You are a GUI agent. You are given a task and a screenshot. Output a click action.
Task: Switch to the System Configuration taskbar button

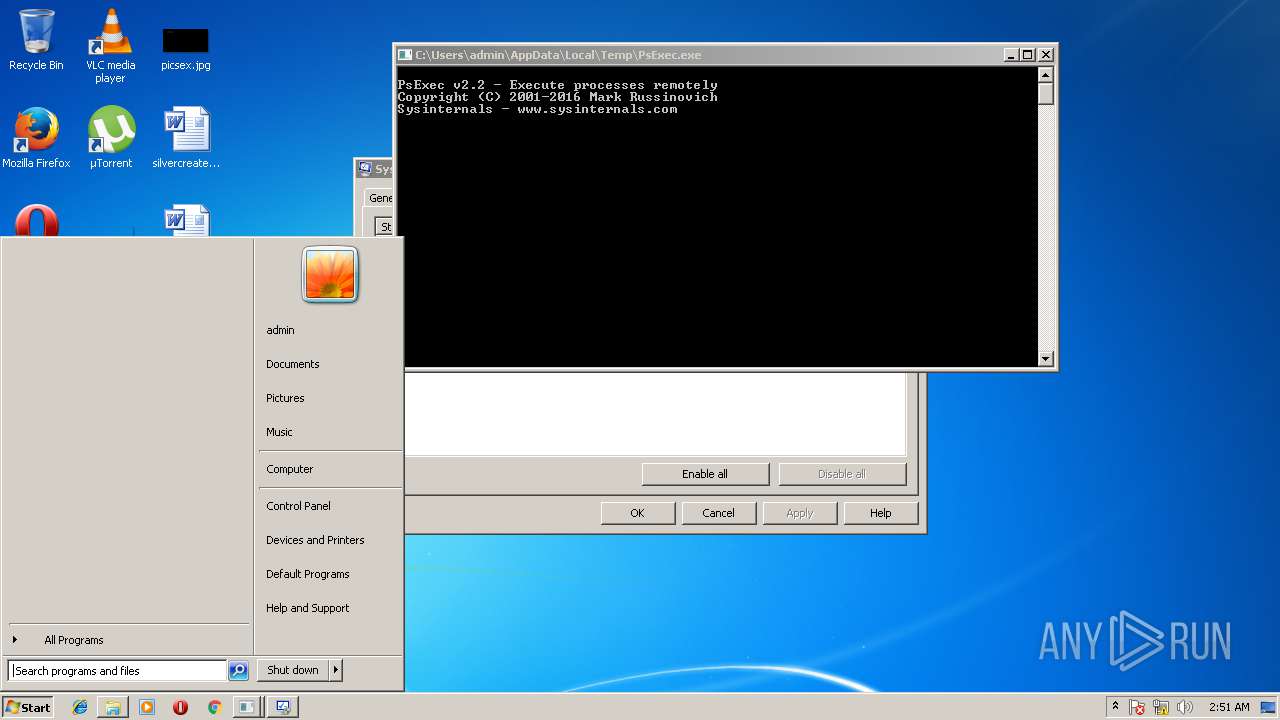283,707
